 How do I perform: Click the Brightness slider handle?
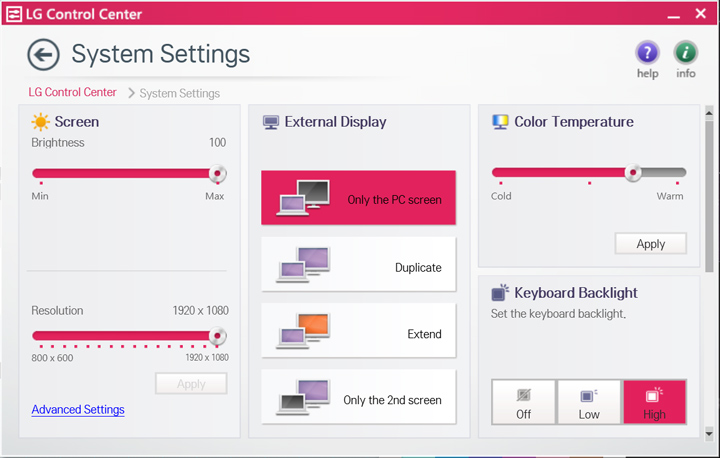pyautogui.click(x=218, y=174)
